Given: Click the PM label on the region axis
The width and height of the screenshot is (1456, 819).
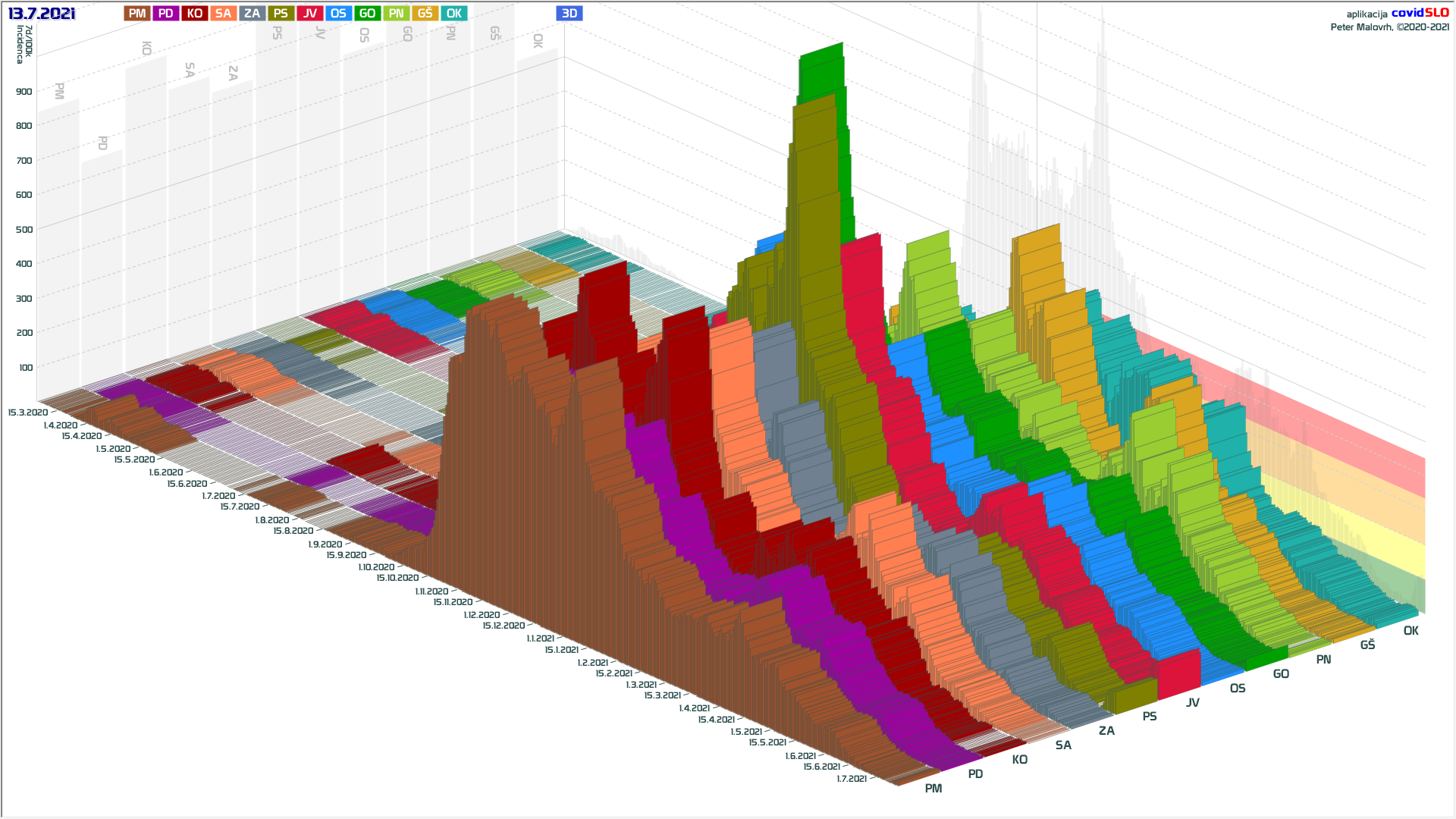Looking at the screenshot, I should tap(934, 789).
